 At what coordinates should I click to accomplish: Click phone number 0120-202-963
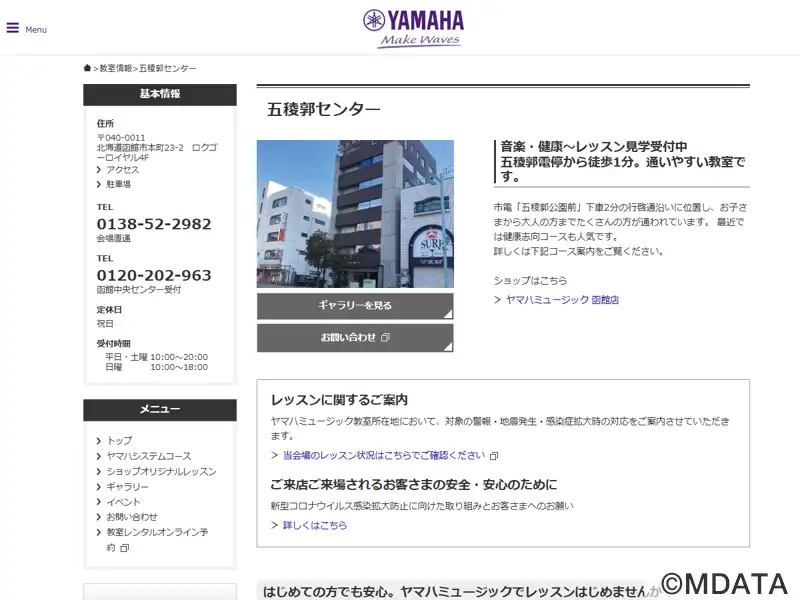pyautogui.click(x=154, y=276)
